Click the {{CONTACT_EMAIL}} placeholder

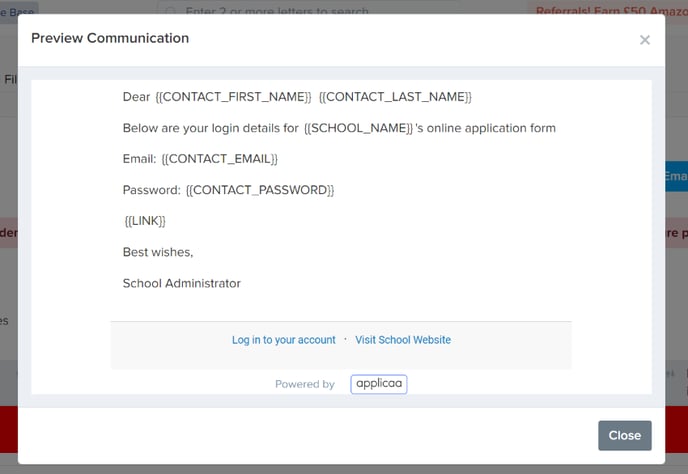coord(219,159)
